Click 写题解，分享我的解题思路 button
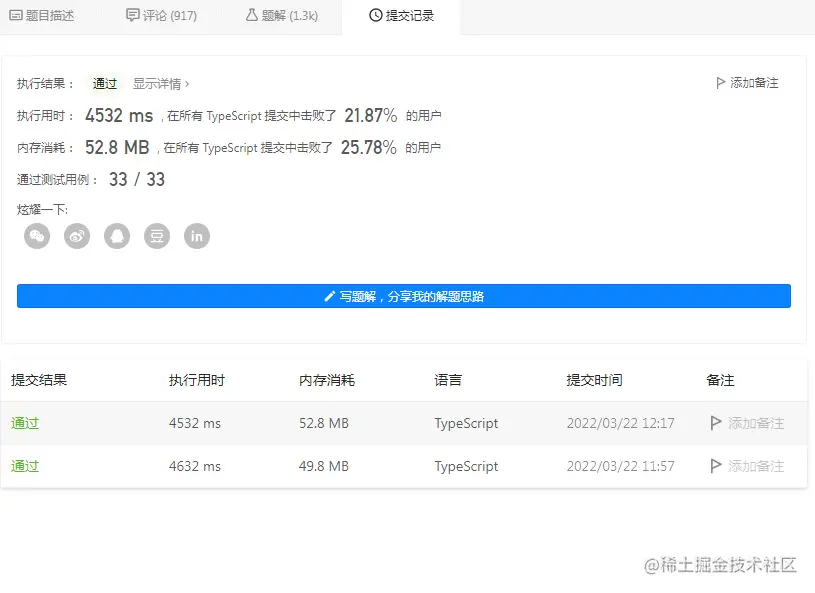 [x=404, y=296]
